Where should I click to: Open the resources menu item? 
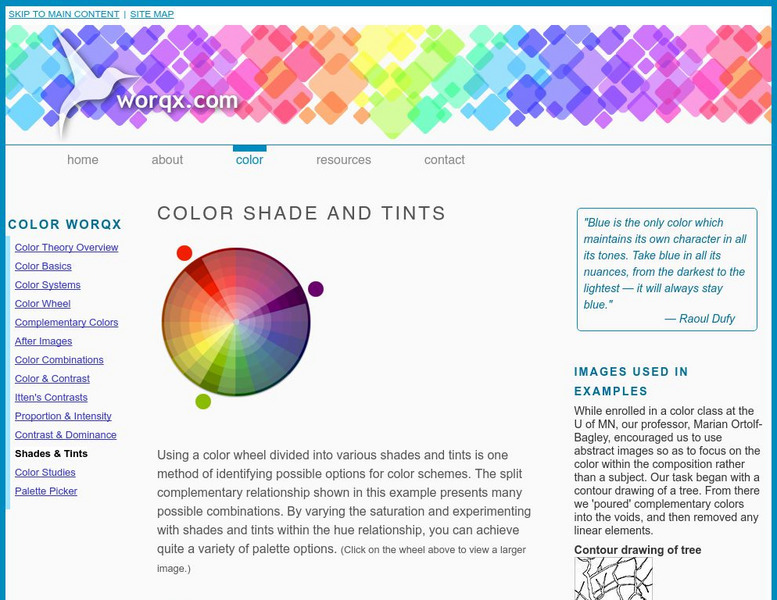(x=343, y=160)
